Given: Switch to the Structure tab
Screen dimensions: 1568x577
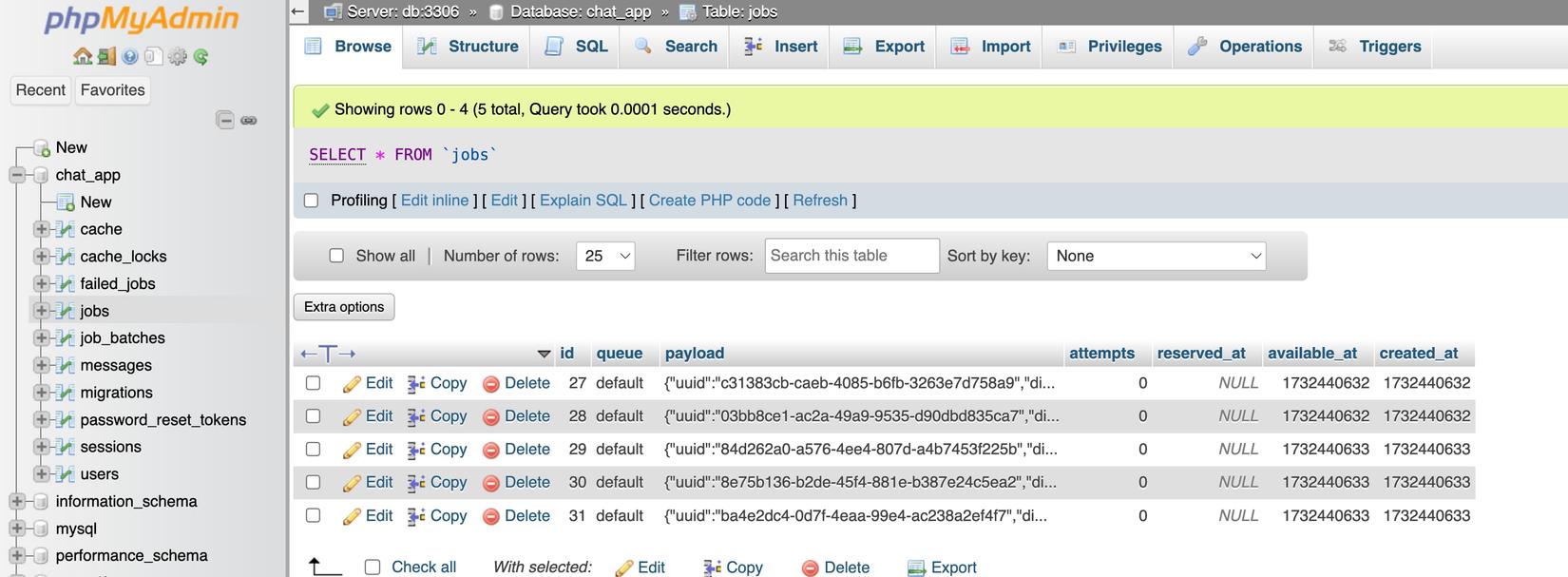Looking at the screenshot, I should 468,47.
